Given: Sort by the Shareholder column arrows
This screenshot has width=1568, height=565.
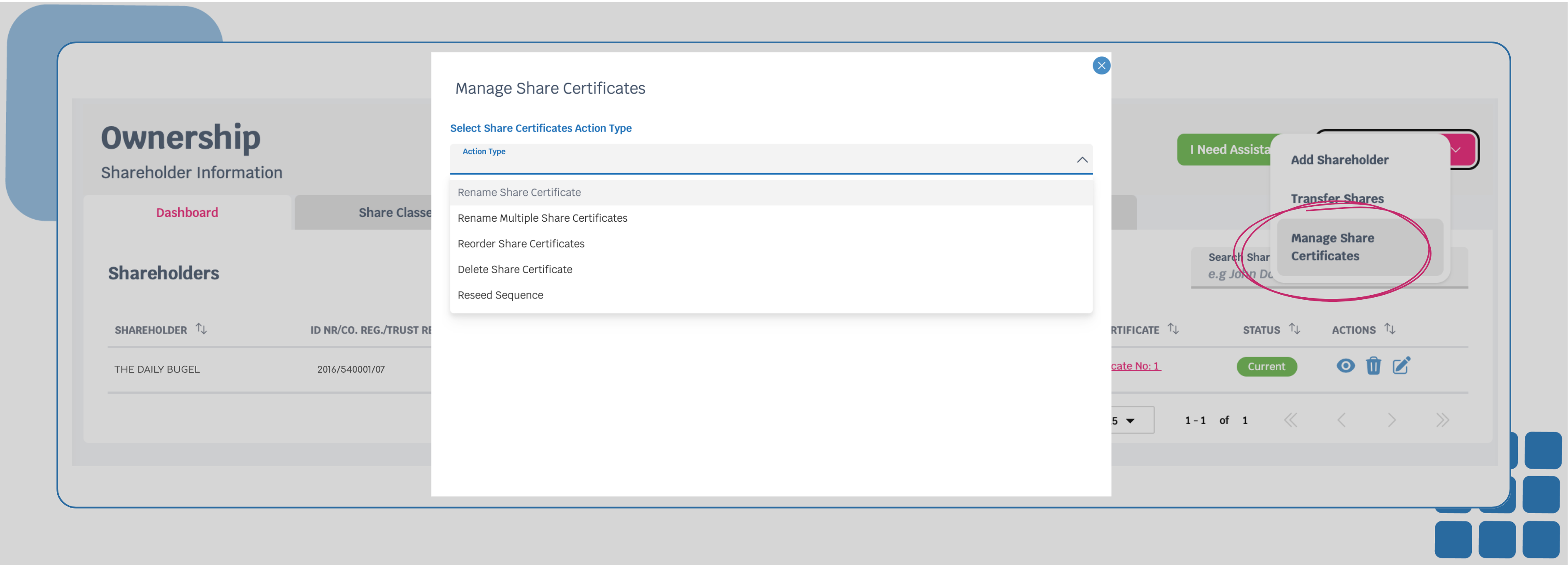Looking at the screenshot, I should click(201, 329).
